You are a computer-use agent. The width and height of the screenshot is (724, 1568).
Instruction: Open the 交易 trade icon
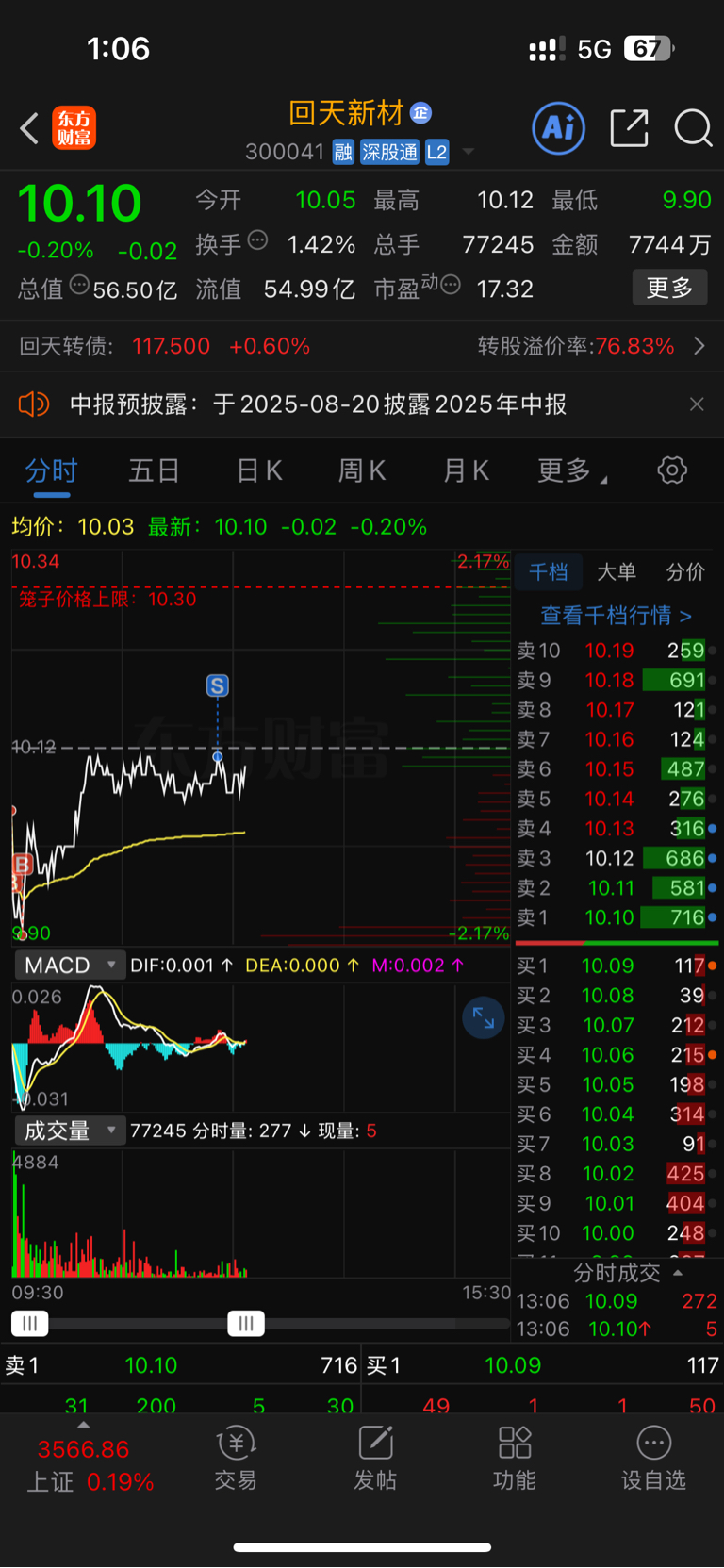pyautogui.click(x=236, y=1459)
